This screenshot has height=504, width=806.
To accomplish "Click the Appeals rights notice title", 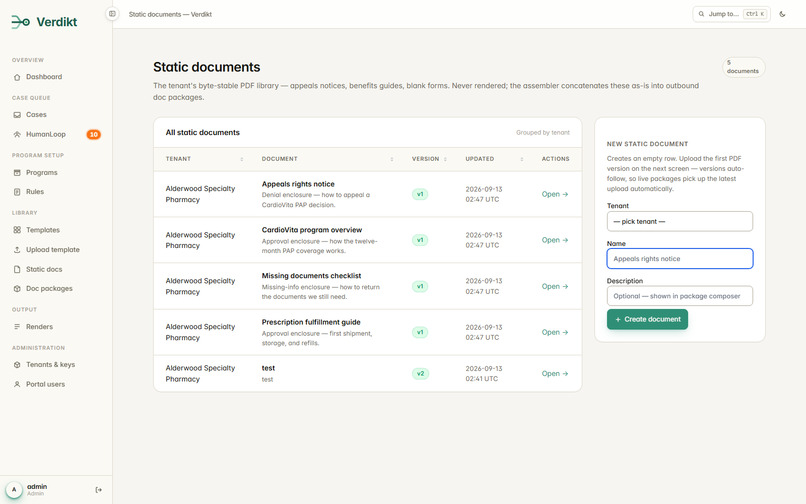I will 298,184.
